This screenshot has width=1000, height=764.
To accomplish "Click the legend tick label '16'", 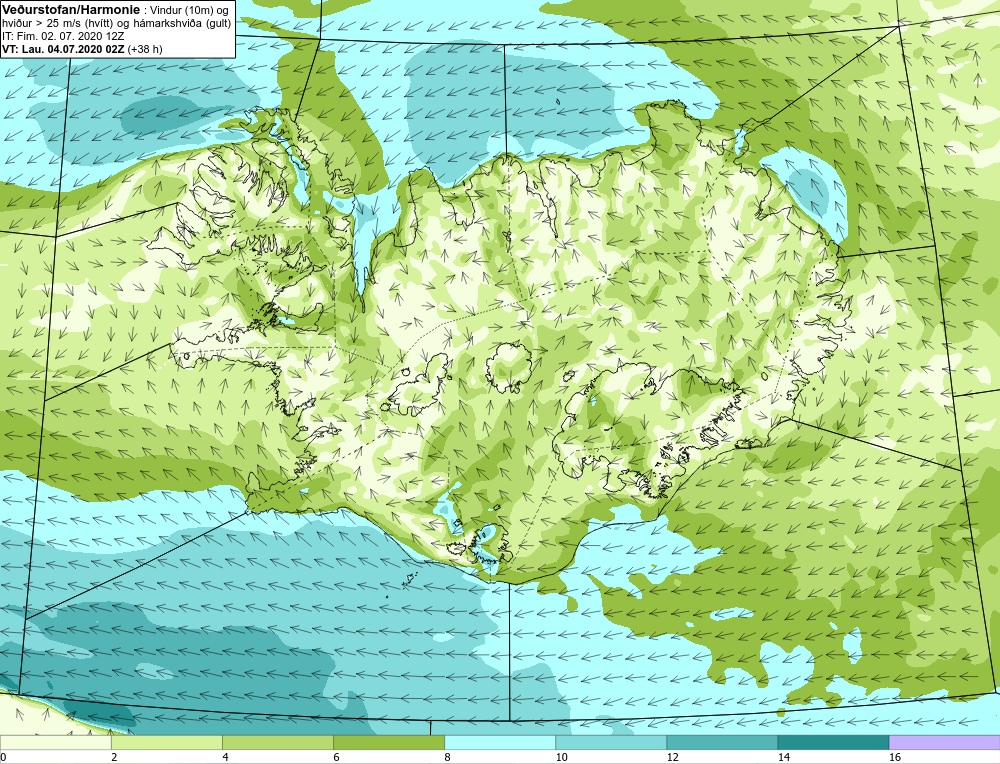I will point(895,757).
